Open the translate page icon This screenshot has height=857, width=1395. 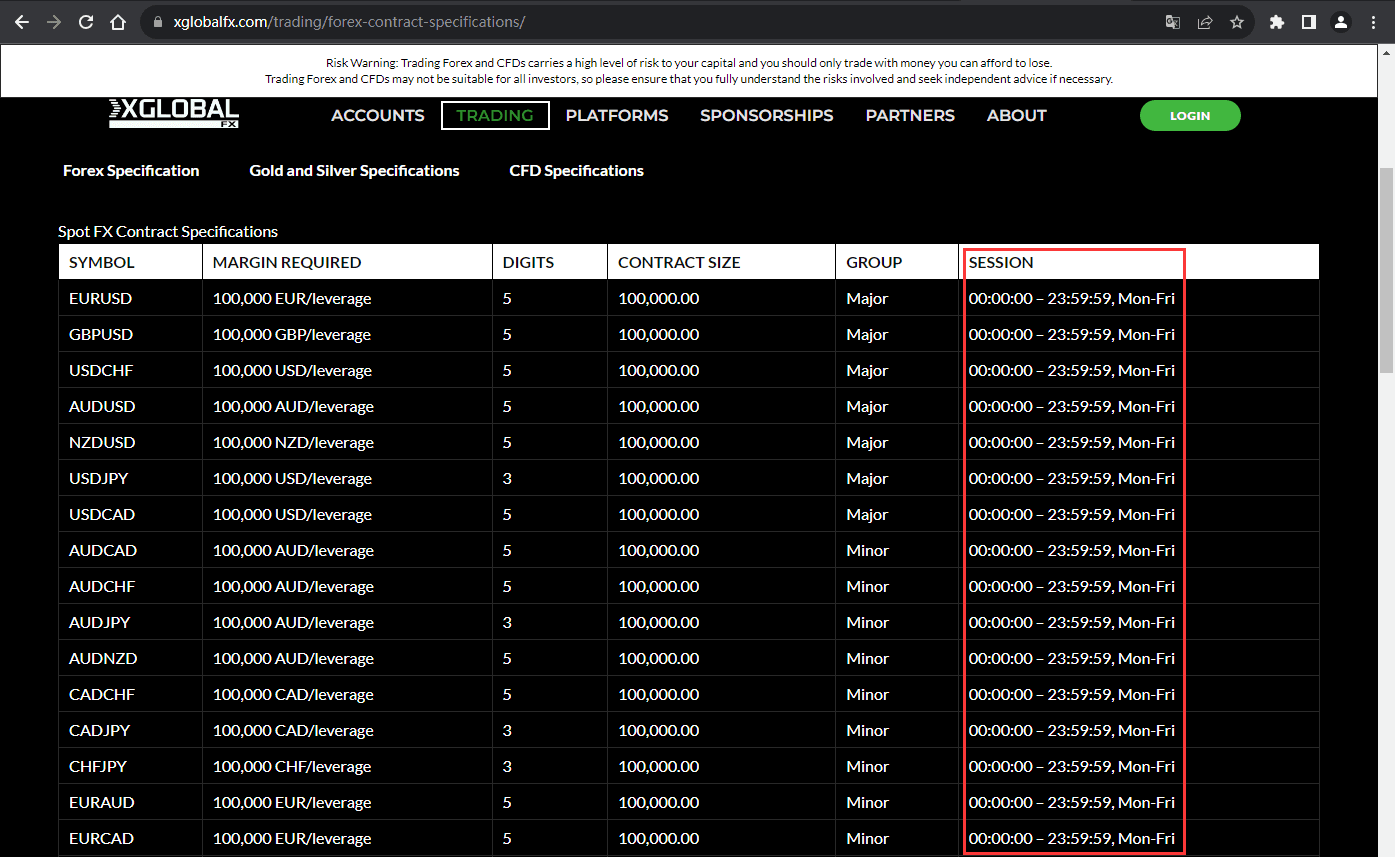point(1173,22)
